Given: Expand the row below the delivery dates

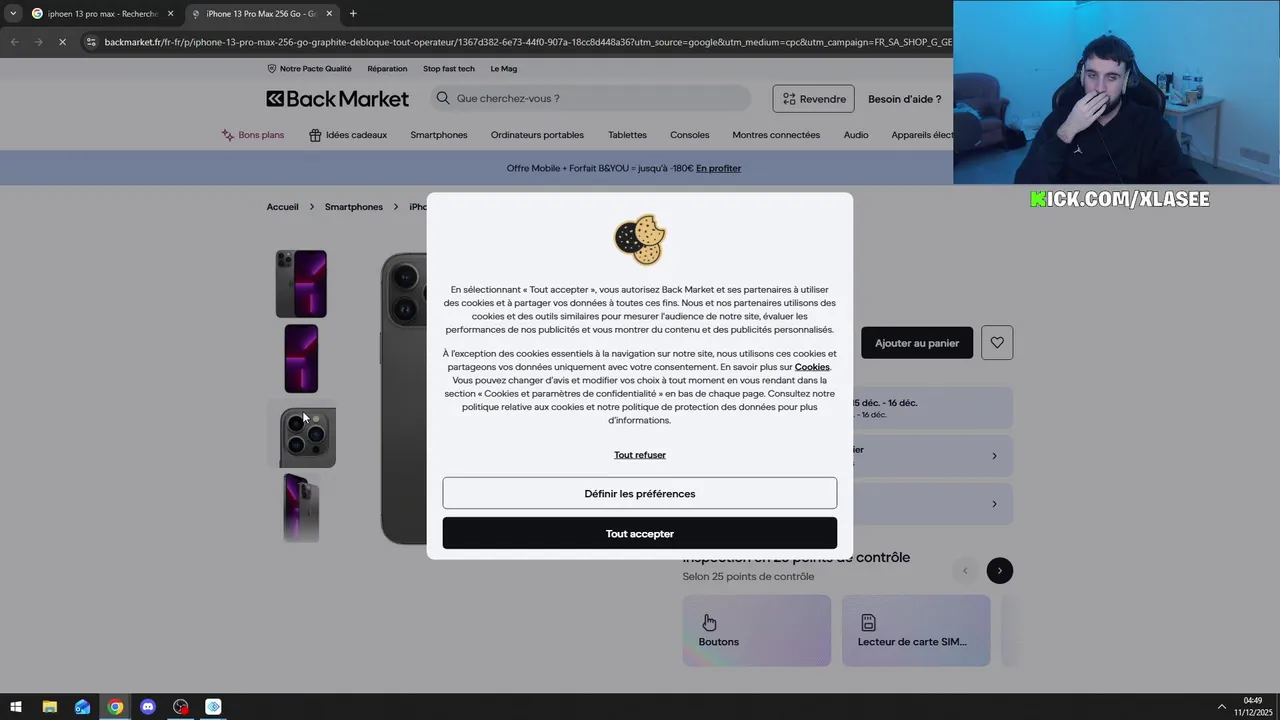Looking at the screenshot, I should [x=931, y=456].
